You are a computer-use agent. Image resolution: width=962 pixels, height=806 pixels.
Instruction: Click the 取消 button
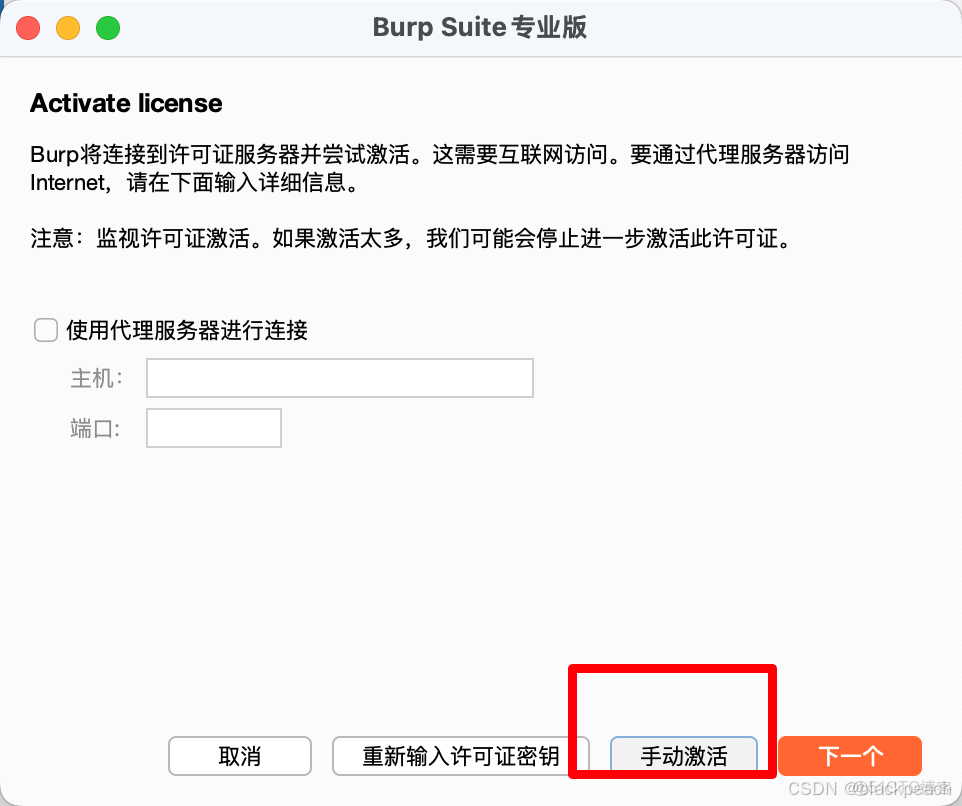tap(240, 757)
